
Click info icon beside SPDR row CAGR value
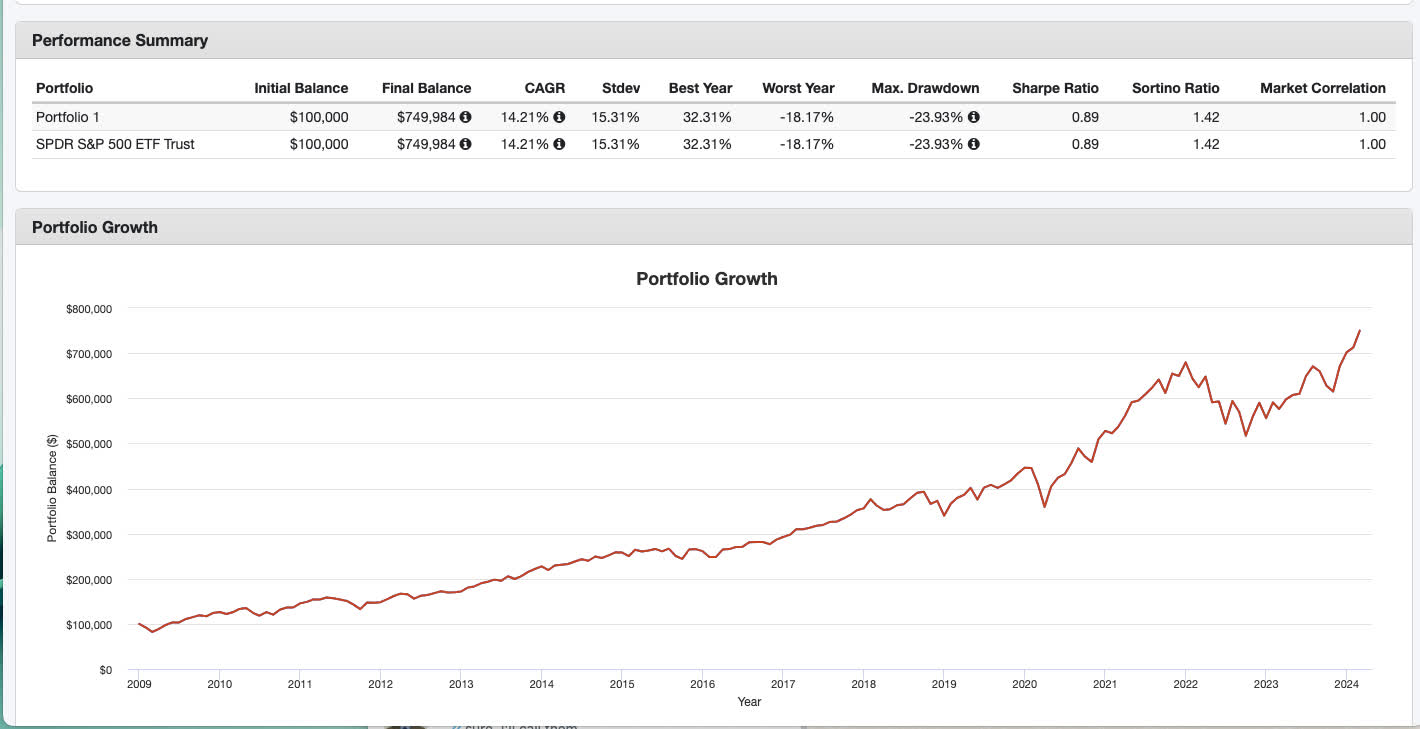[559, 144]
